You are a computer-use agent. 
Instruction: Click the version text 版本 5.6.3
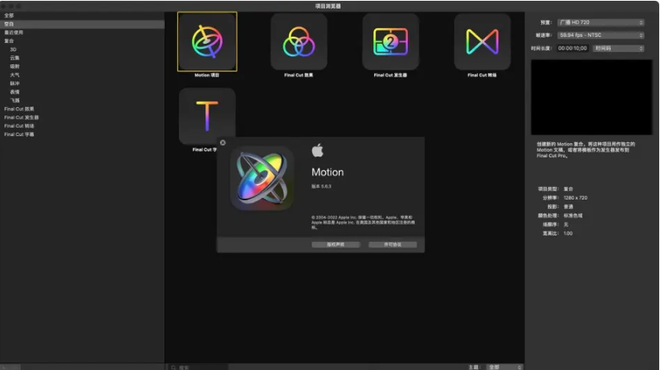321,186
